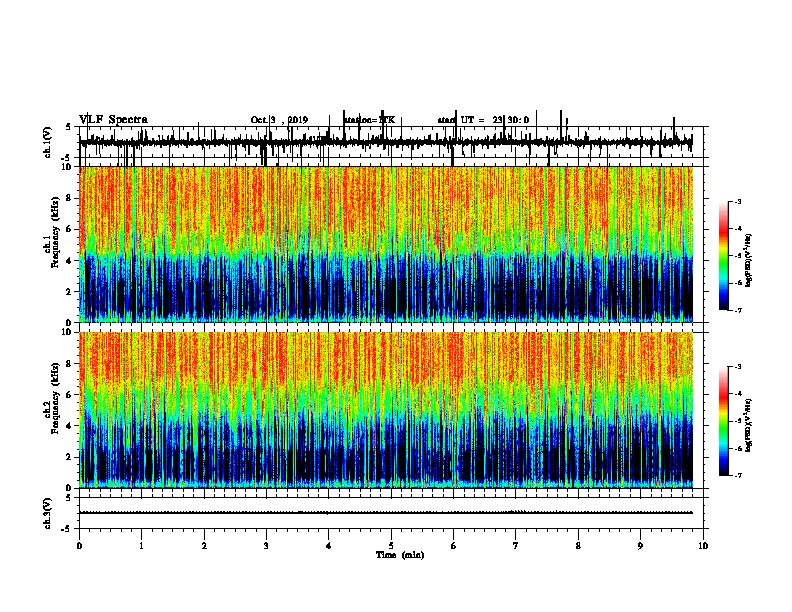Click the ch.2 frequency spectrogram panel
The height and width of the screenshot is (612, 792).
tap(386, 410)
